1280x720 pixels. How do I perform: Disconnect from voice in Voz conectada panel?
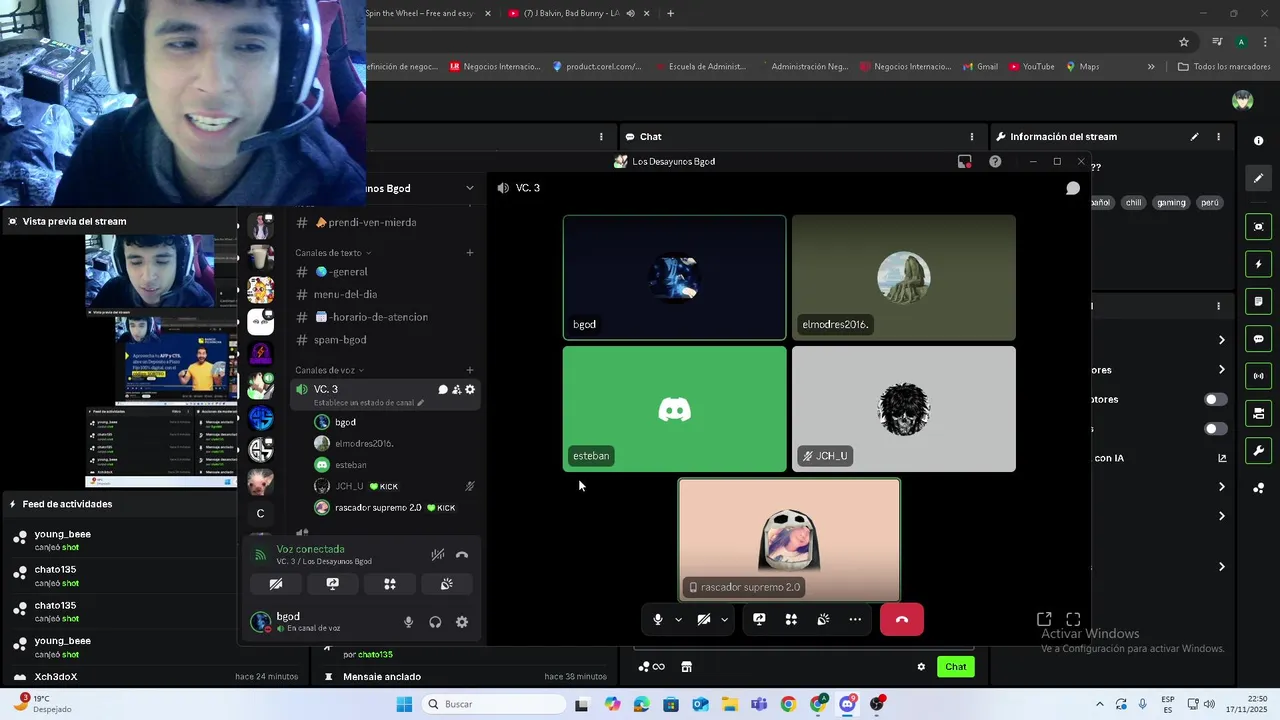point(462,554)
